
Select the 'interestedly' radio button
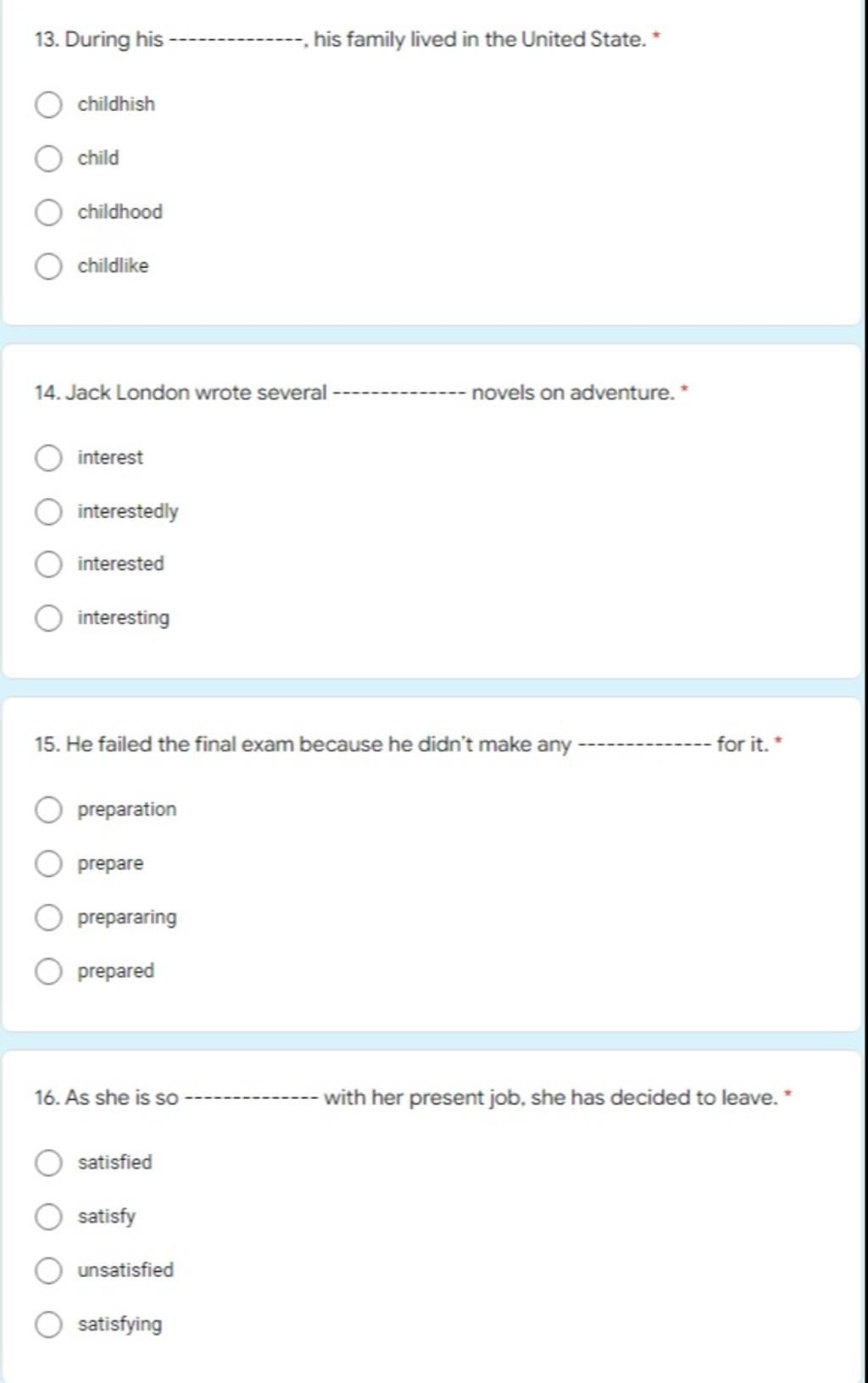[48, 512]
